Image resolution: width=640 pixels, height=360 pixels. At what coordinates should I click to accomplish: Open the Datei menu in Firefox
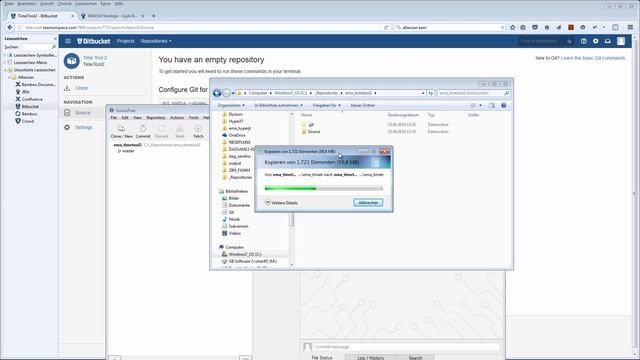tap(9, 4)
